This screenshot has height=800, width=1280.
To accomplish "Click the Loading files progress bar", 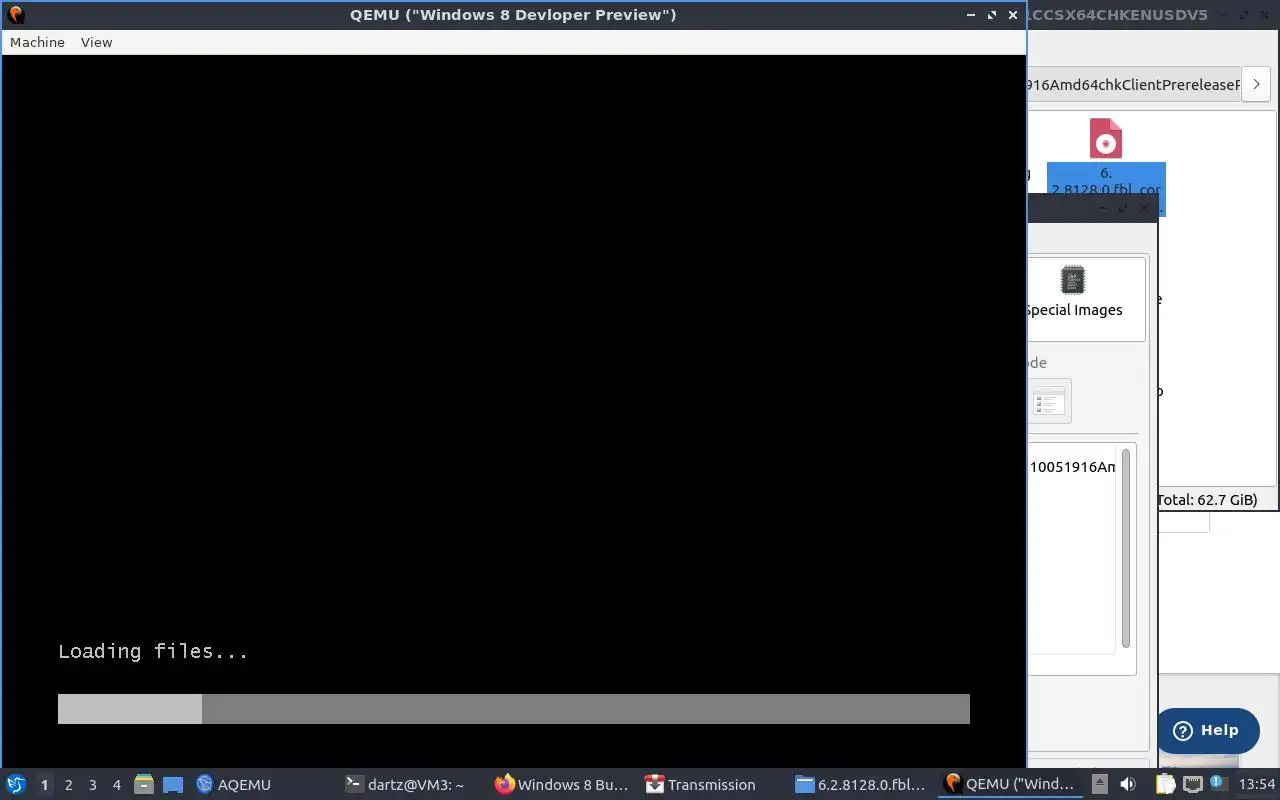I will coord(514,709).
